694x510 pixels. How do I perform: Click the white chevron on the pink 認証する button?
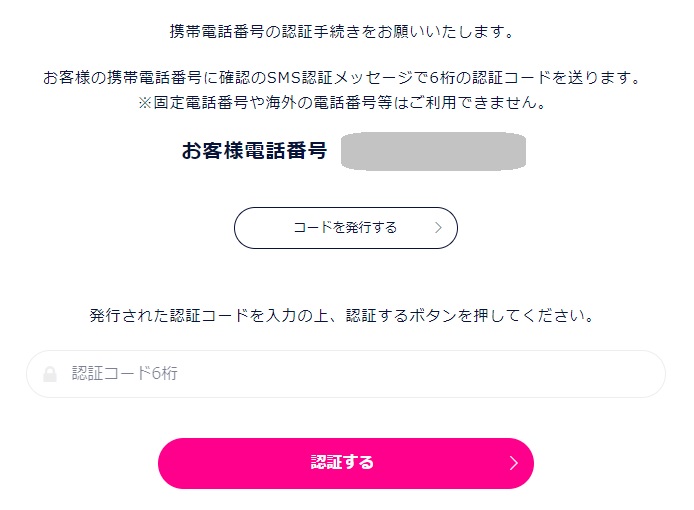coord(513,463)
